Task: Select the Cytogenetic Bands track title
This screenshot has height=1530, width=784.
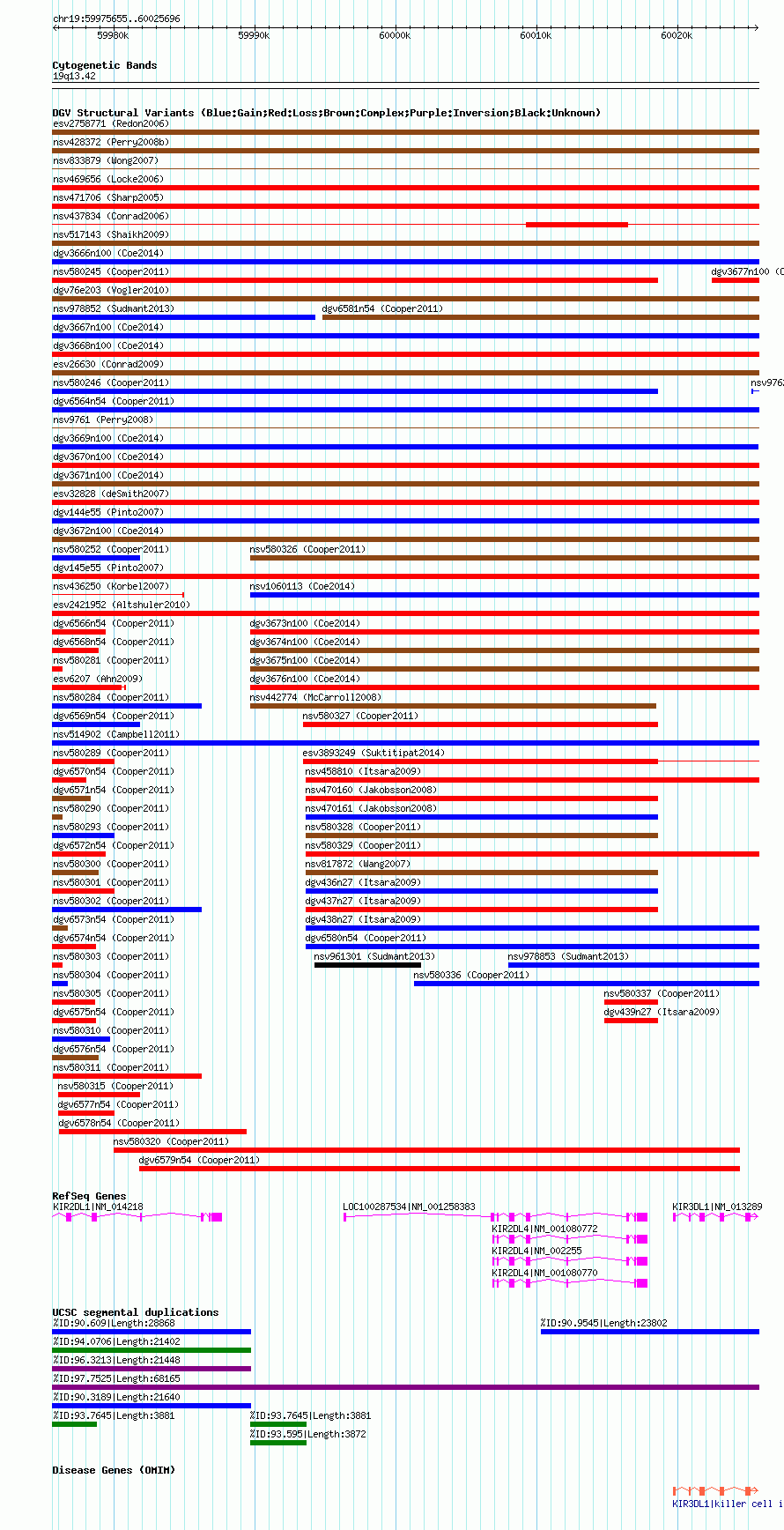Action: (105, 65)
